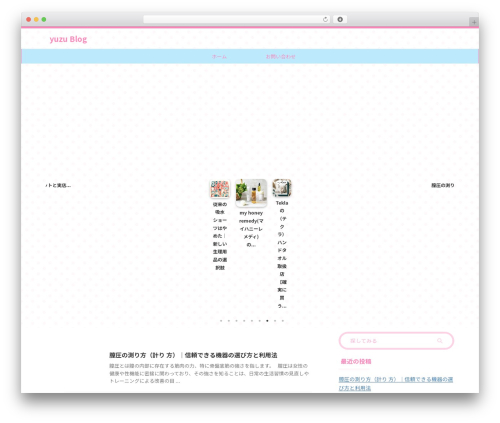Select the second carousel pagination dot

point(229,321)
